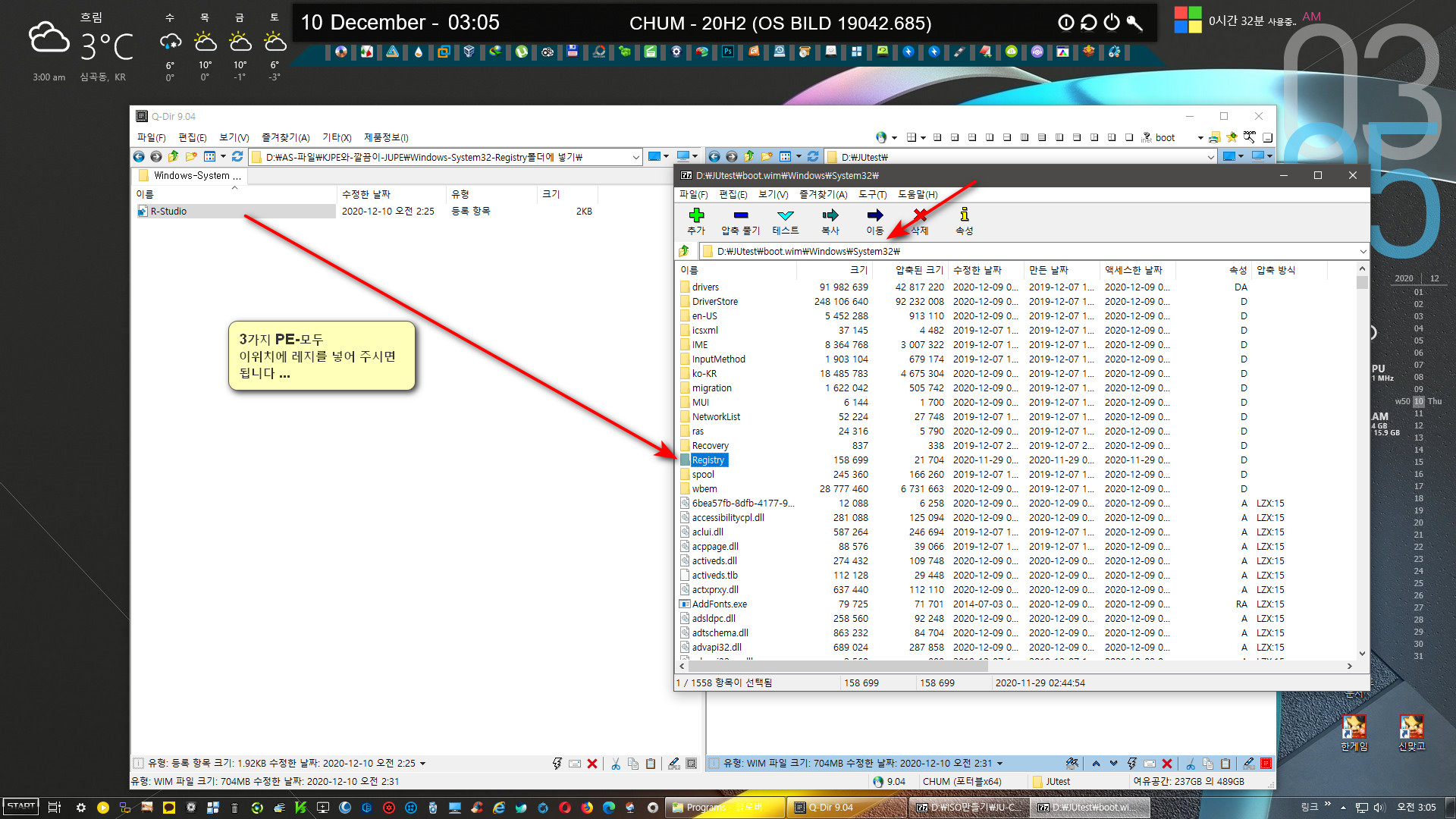This screenshot has width=1456, height=819.
Task: Go up one folder in 7-Zip address bar
Action: tap(684, 251)
